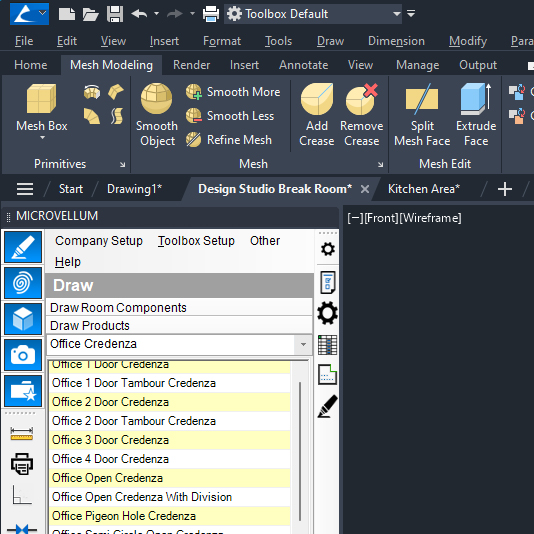Click Smooth Less
534x534 pixels.
pos(230,116)
